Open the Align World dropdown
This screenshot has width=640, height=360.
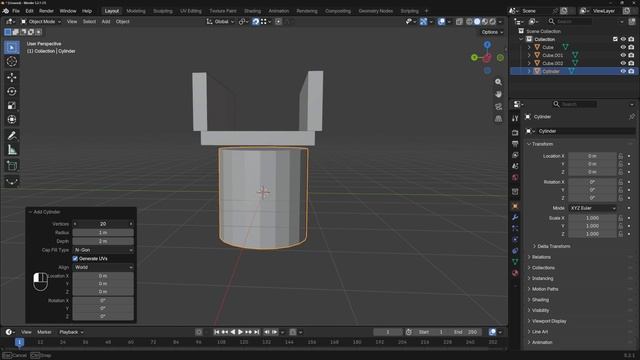[103, 267]
